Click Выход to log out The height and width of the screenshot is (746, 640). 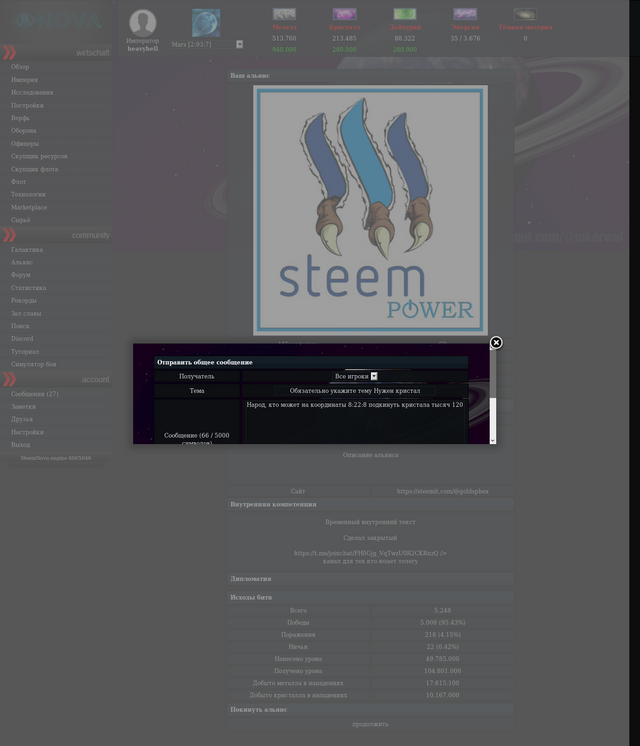tap(20, 444)
